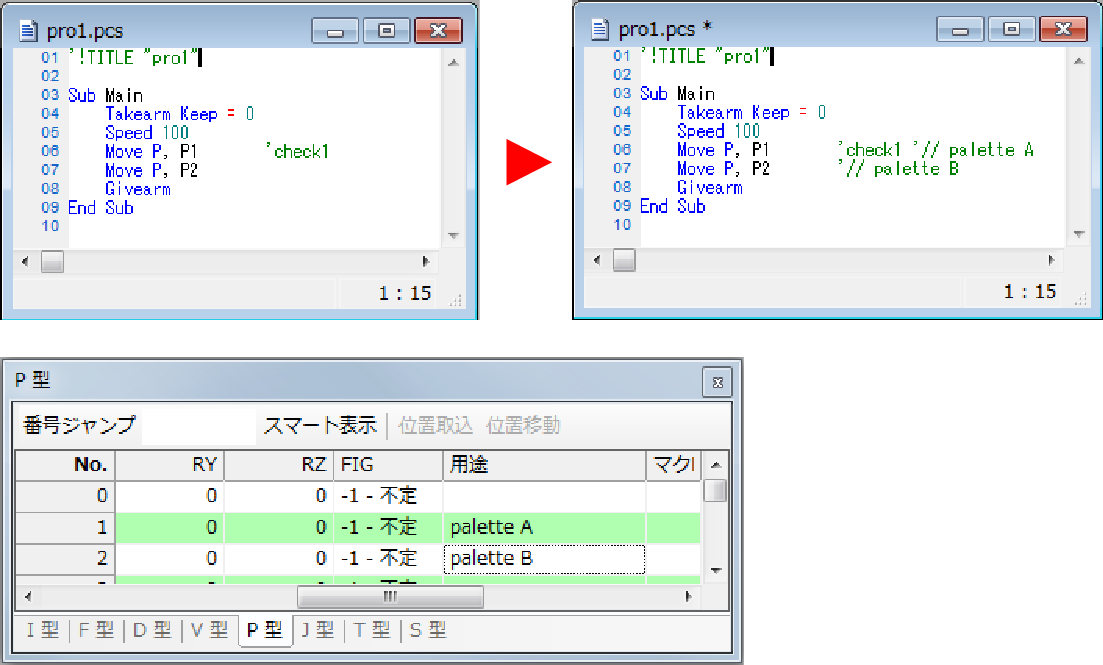The image size is (1103, 665).
Task: Click the horizontal scrollbar thumb in P型 table
Action: 390,596
